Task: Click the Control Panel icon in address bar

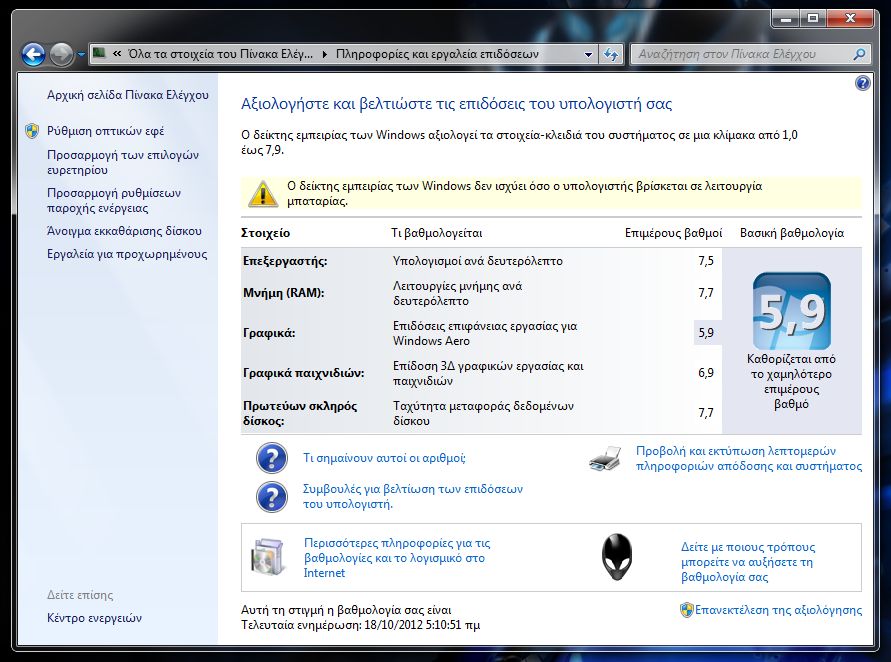Action: 99,53
